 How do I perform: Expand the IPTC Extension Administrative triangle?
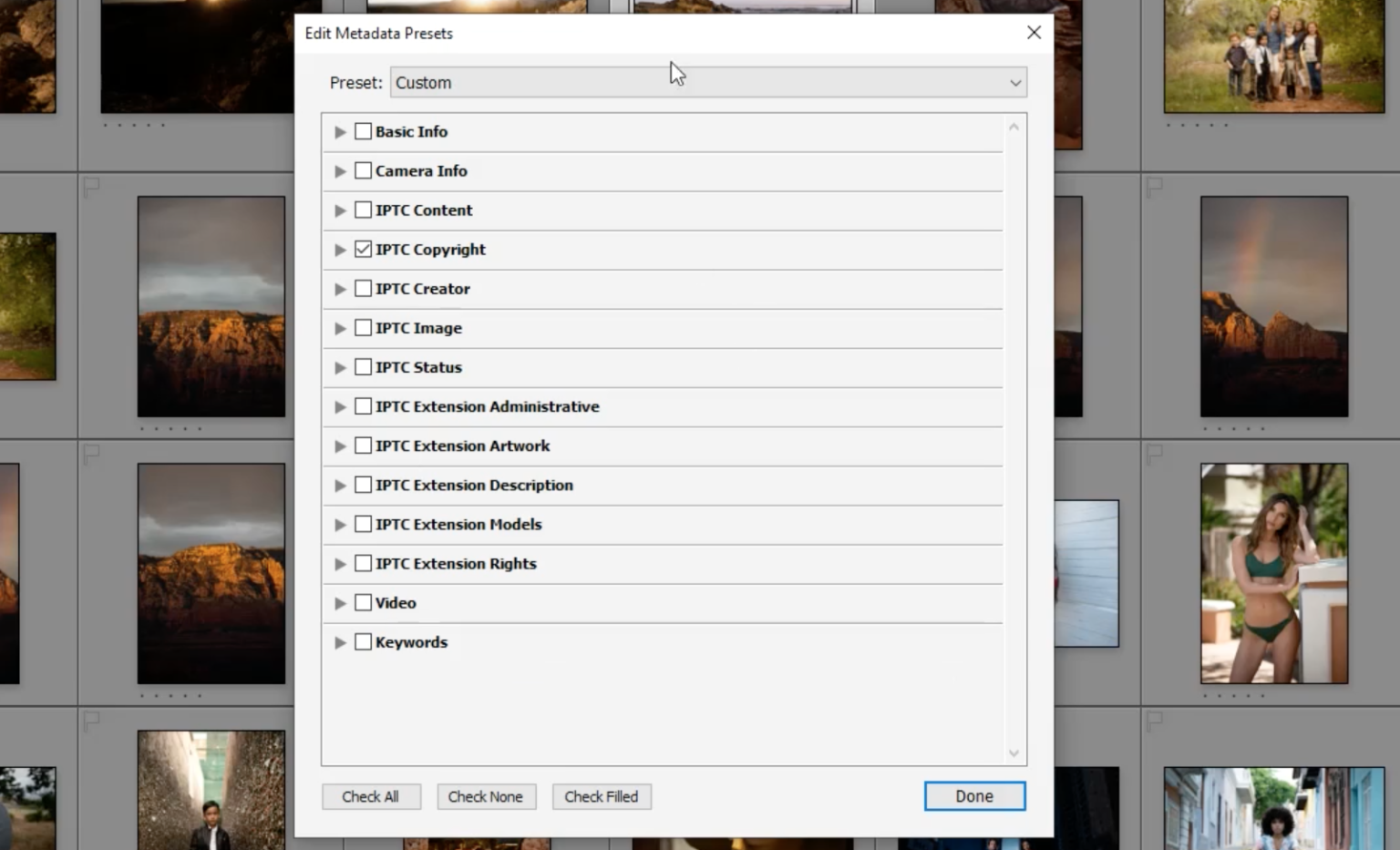click(x=340, y=406)
